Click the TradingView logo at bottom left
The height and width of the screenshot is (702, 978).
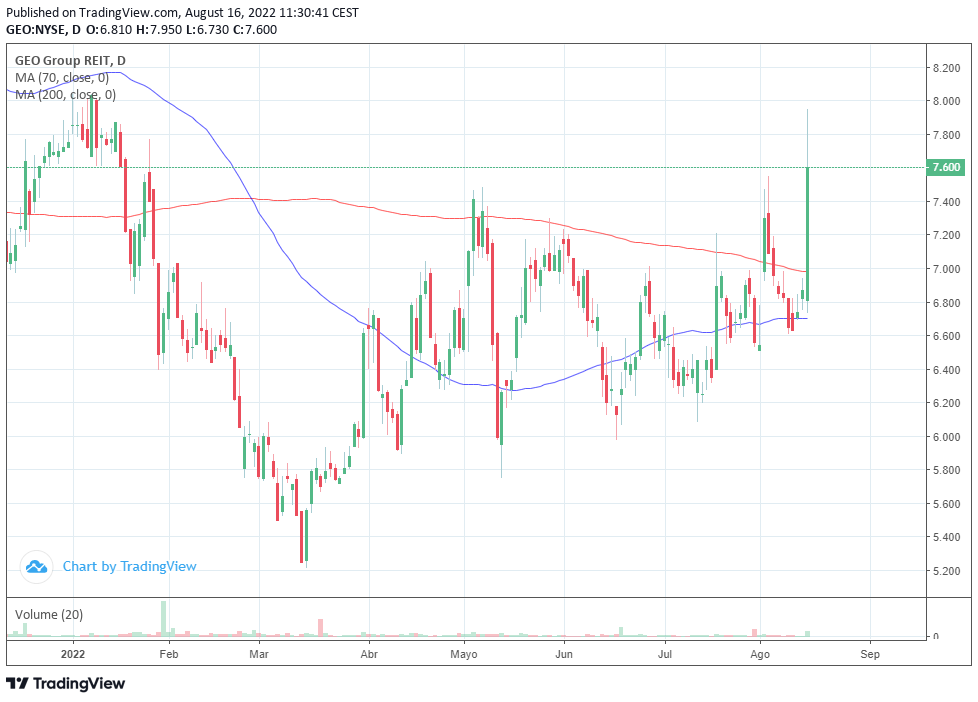pyautogui.click(x=65, y=683)
